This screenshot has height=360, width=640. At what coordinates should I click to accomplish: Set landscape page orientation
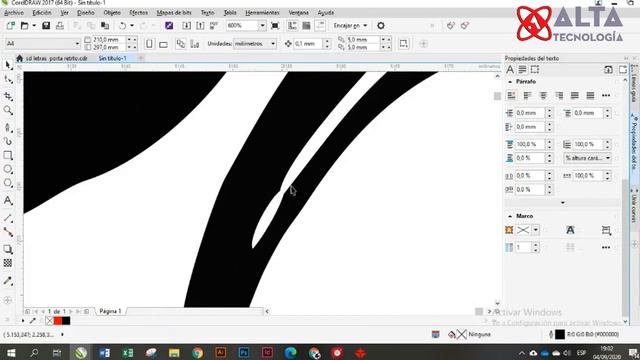163,44
